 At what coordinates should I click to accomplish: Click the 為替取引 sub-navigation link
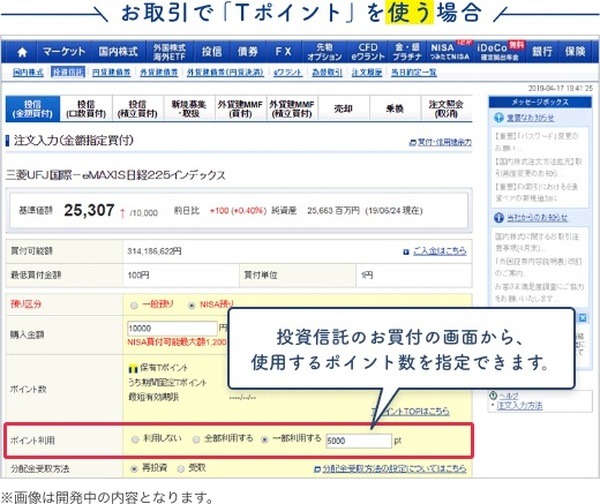click(x=327, y=72)
